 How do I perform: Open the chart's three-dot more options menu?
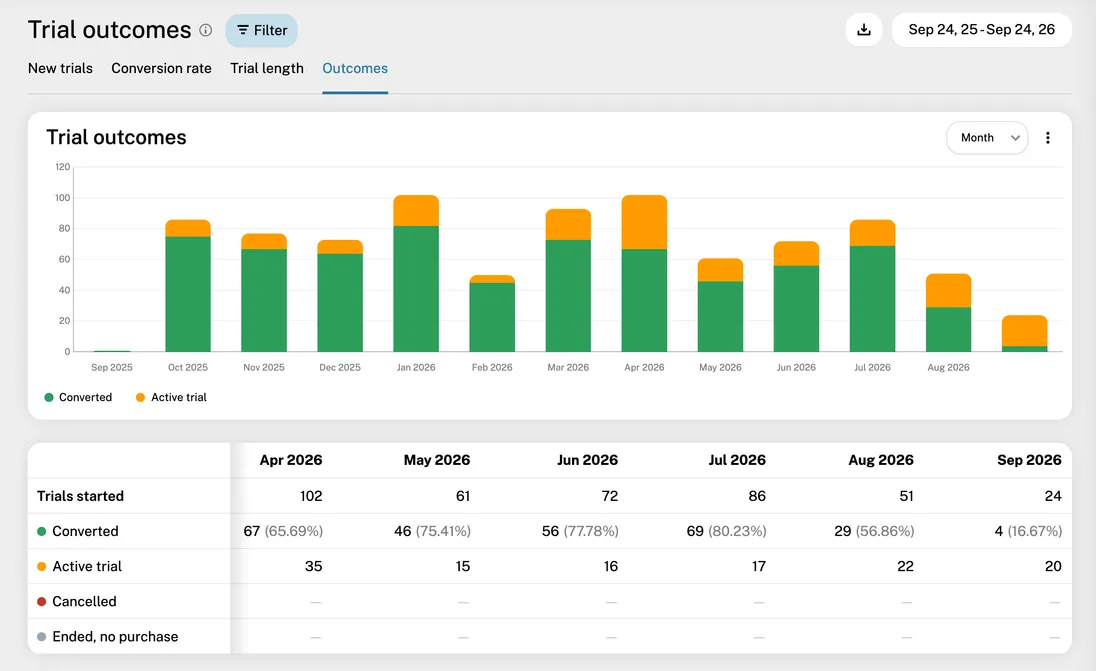coord(1047,138)
